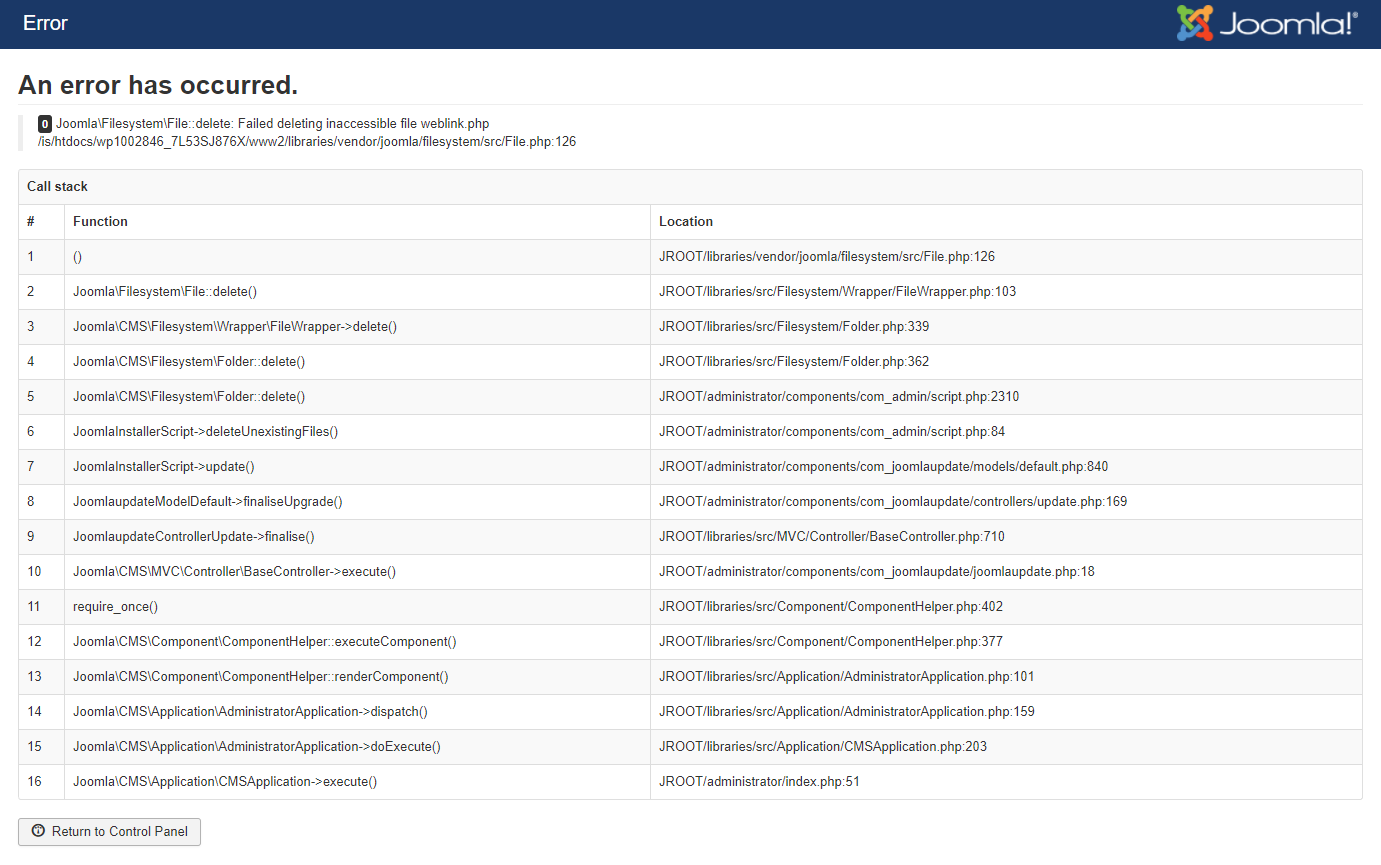Click the error code 0 badge
The height and width of the screenshot is (865, 1381).
45,124
